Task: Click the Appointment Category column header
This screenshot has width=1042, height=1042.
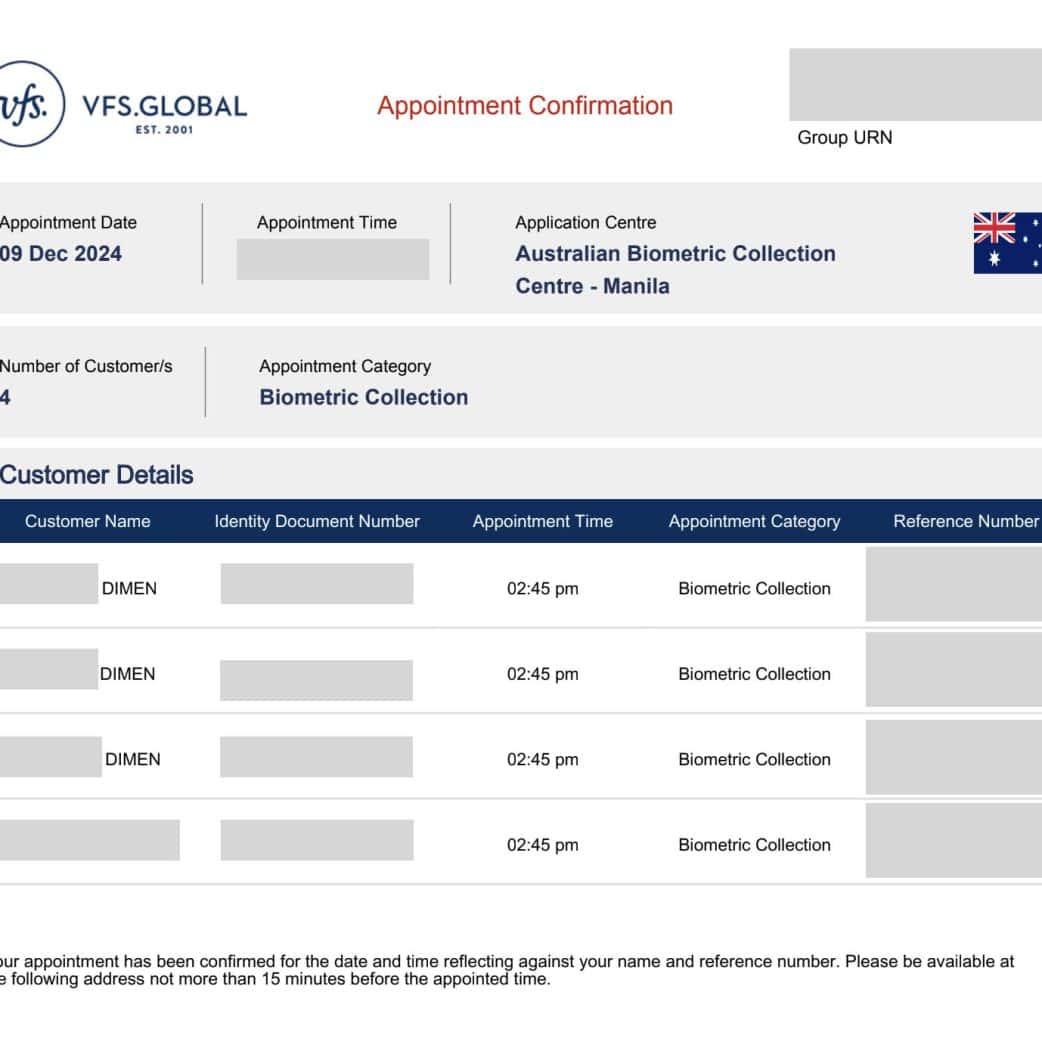Action: pyautogui.click(x=754, y=521)
